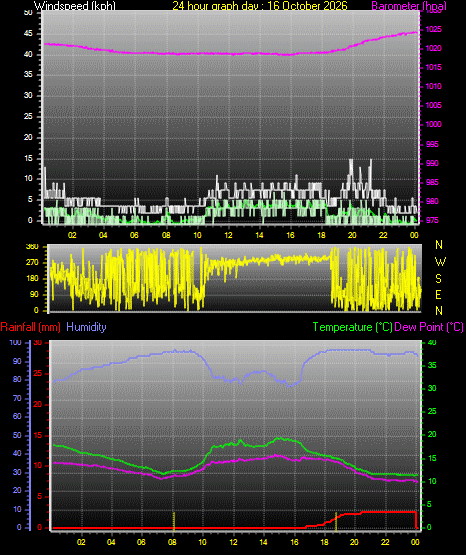Click the S compass letter
The height and width of the screenshot is (555, 466).
coord(439,279)
